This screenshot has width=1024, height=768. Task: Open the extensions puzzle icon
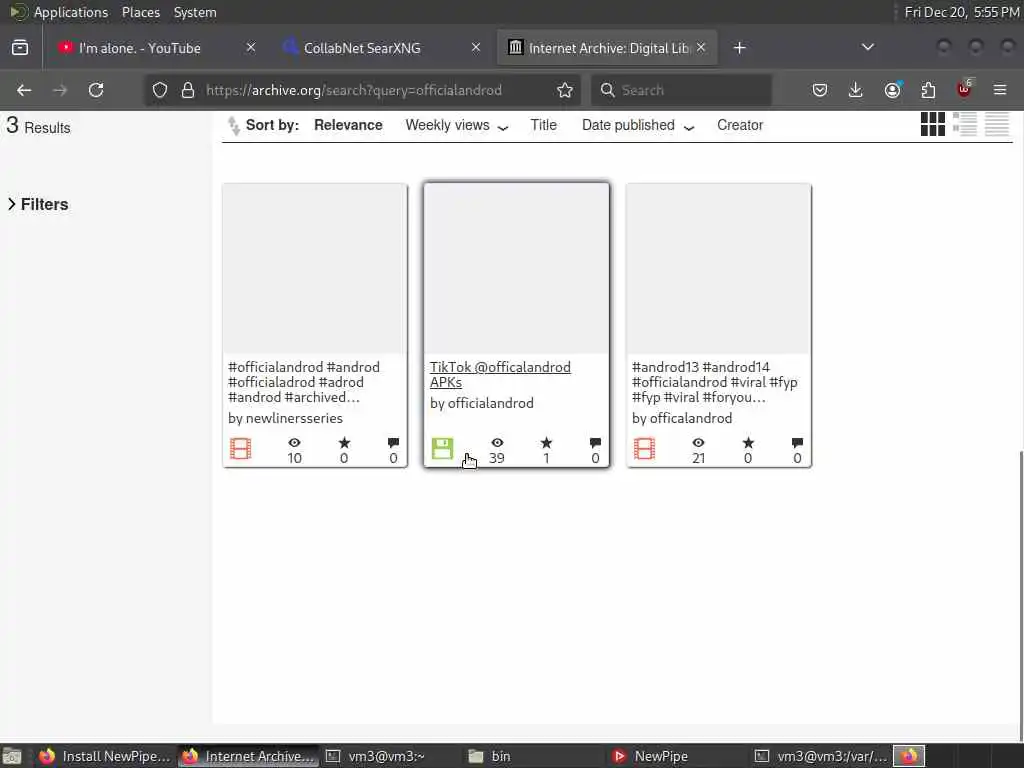[x=928, y=90]
